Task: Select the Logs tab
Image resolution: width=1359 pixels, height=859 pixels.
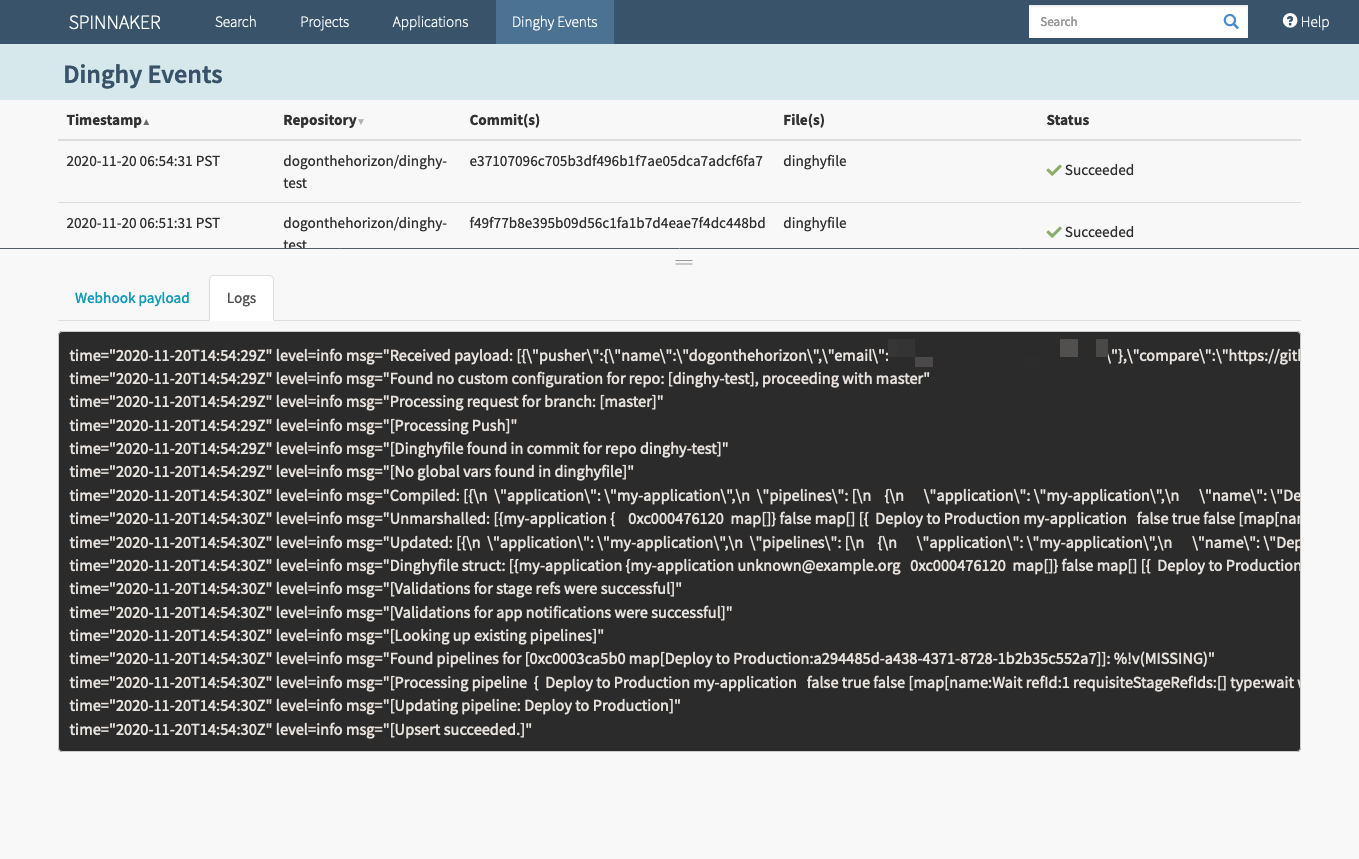Action: 241,298
